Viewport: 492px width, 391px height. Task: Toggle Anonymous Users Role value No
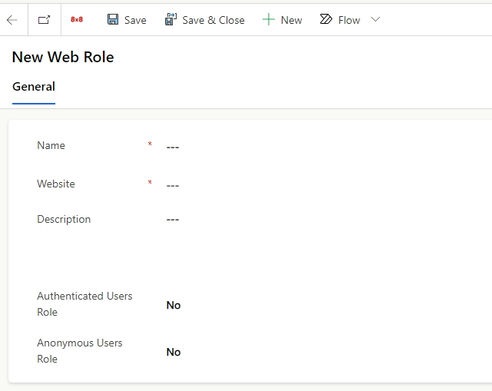(173, 352)
